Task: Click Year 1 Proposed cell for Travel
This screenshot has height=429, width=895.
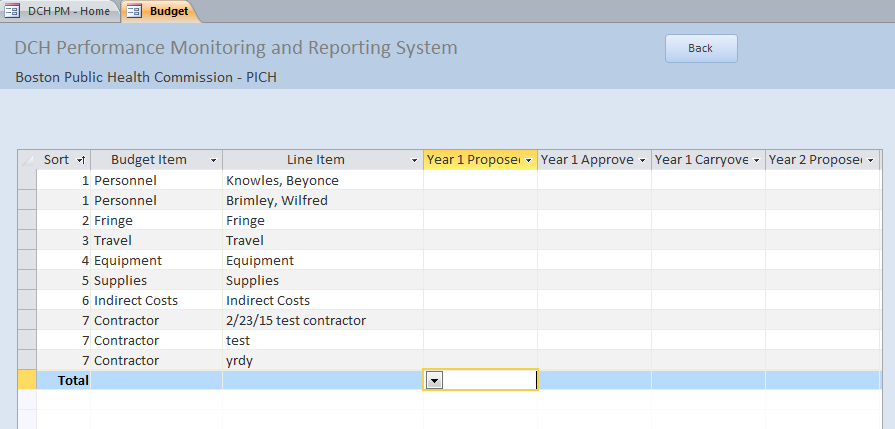Action: tap(480, 240)
